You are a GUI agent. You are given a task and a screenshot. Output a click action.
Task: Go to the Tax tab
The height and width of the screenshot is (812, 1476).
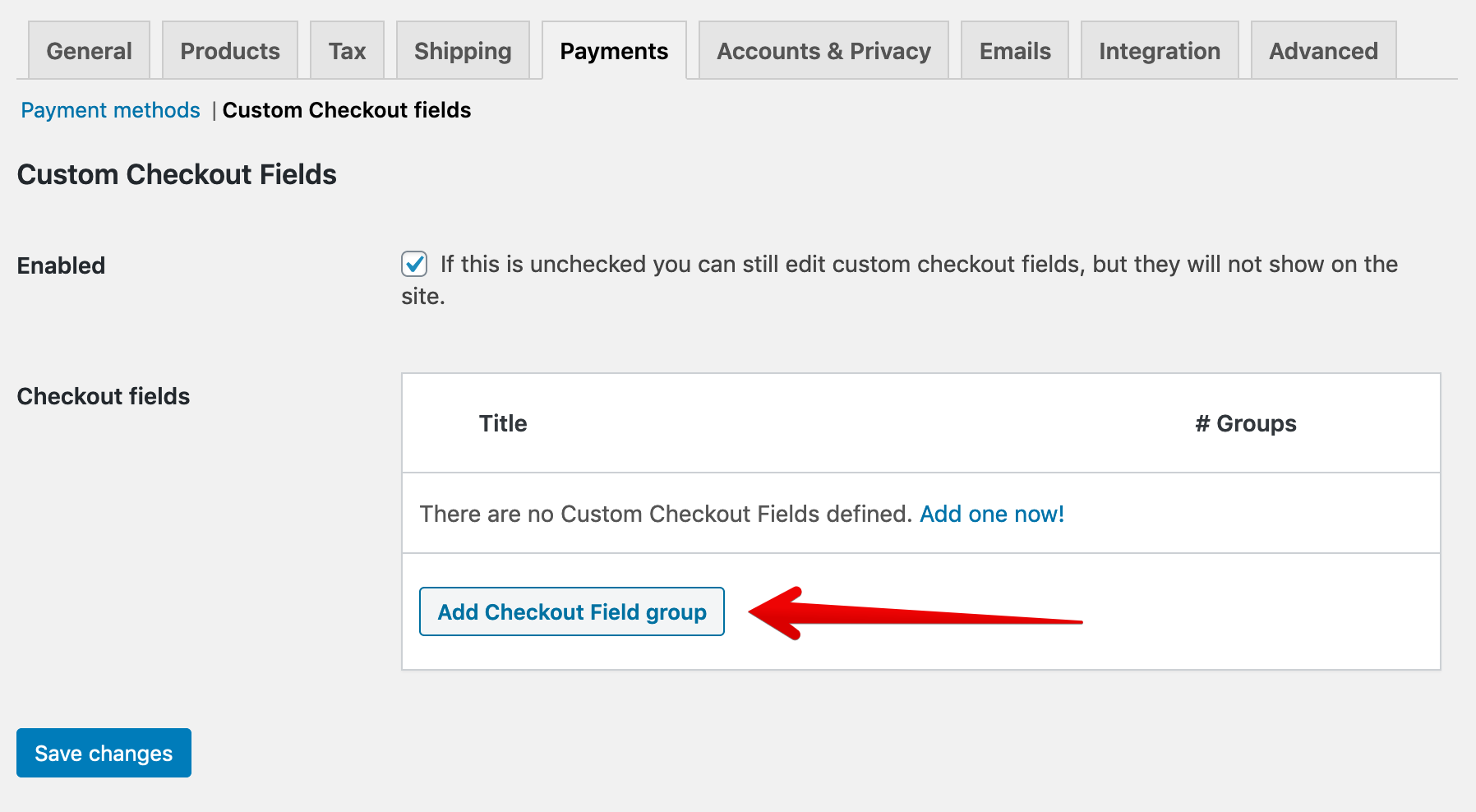pos(347,51)
